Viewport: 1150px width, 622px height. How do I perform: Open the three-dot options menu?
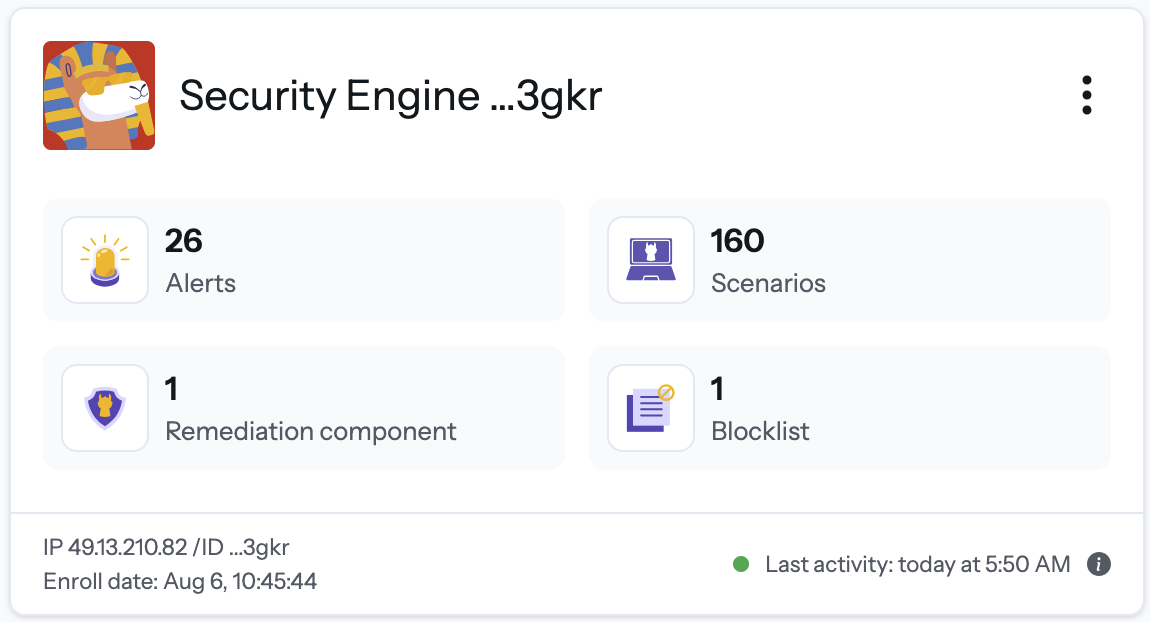[x=1086, y=96]
